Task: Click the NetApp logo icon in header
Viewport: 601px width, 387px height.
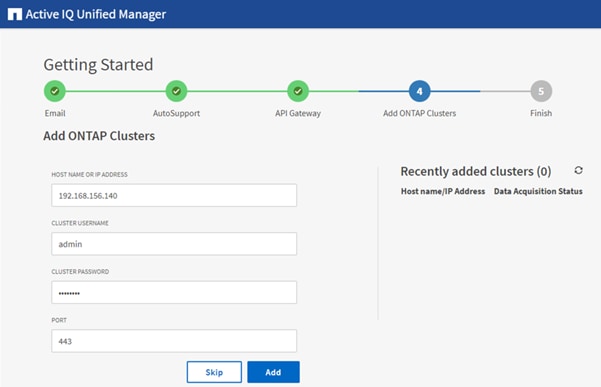Action: click(15, 15)
